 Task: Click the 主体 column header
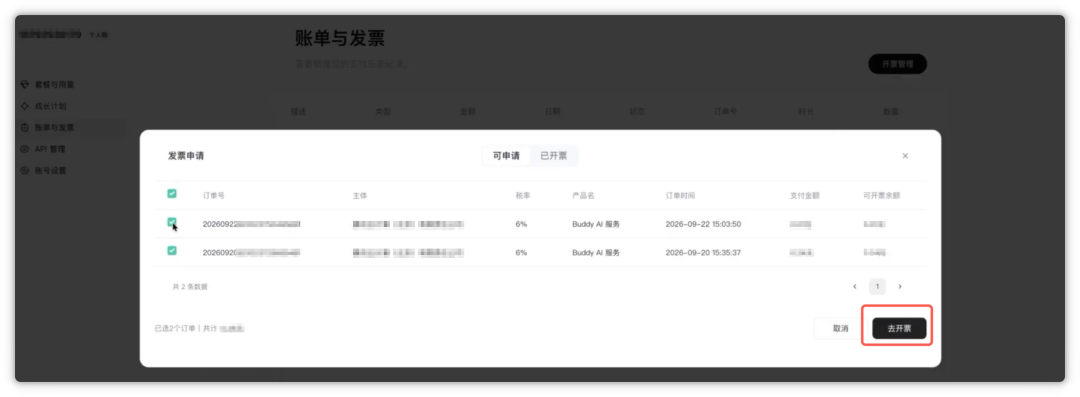pyautogui.click(x=360, y=196)
